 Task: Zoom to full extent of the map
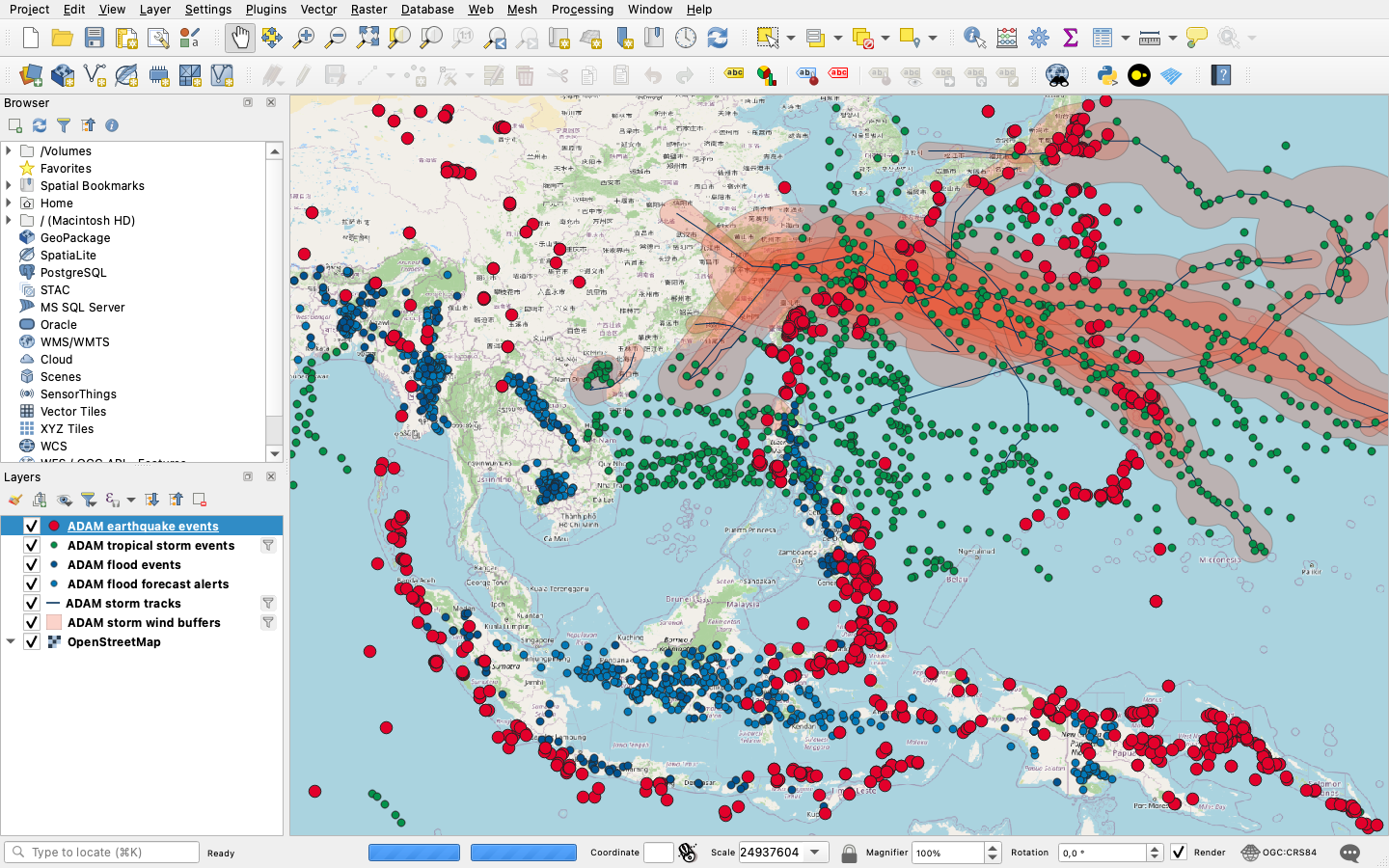(368, 38)
